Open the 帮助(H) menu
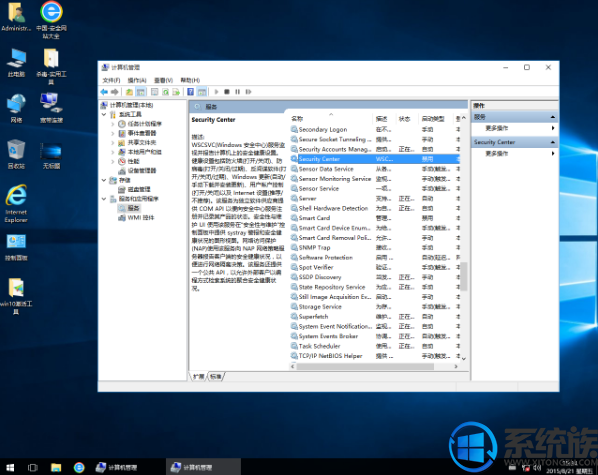598x475 pixels. 190,80
